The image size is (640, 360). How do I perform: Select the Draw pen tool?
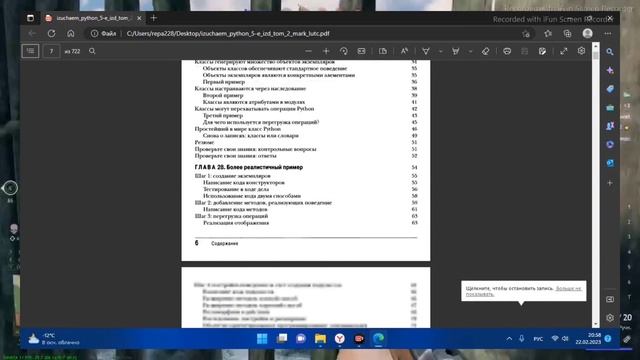[426, 51]
